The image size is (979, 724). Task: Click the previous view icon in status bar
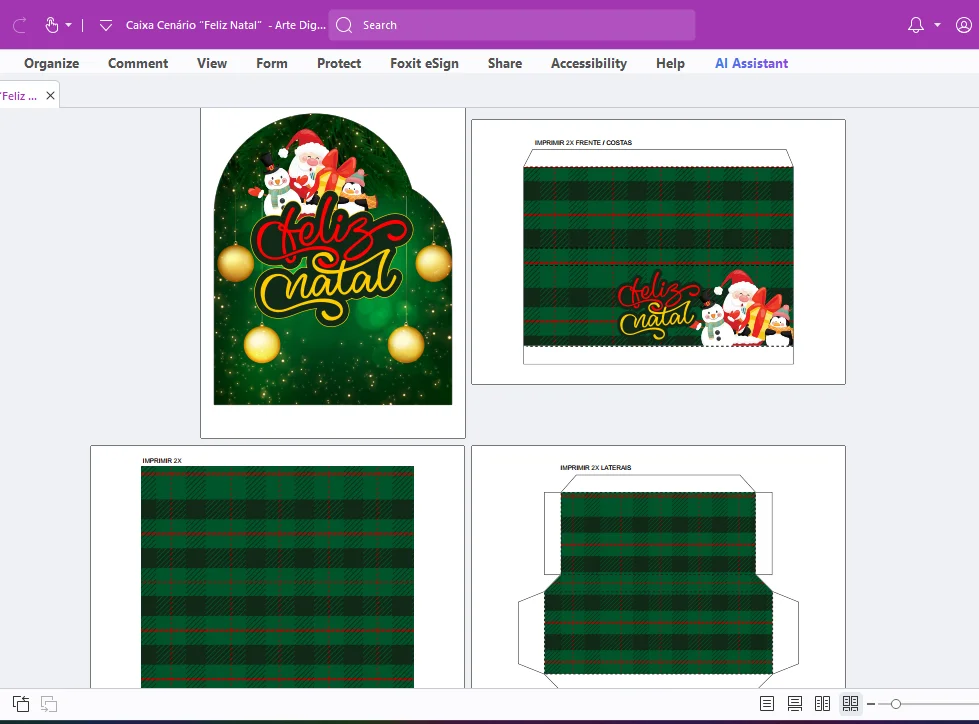coord(21,704)
